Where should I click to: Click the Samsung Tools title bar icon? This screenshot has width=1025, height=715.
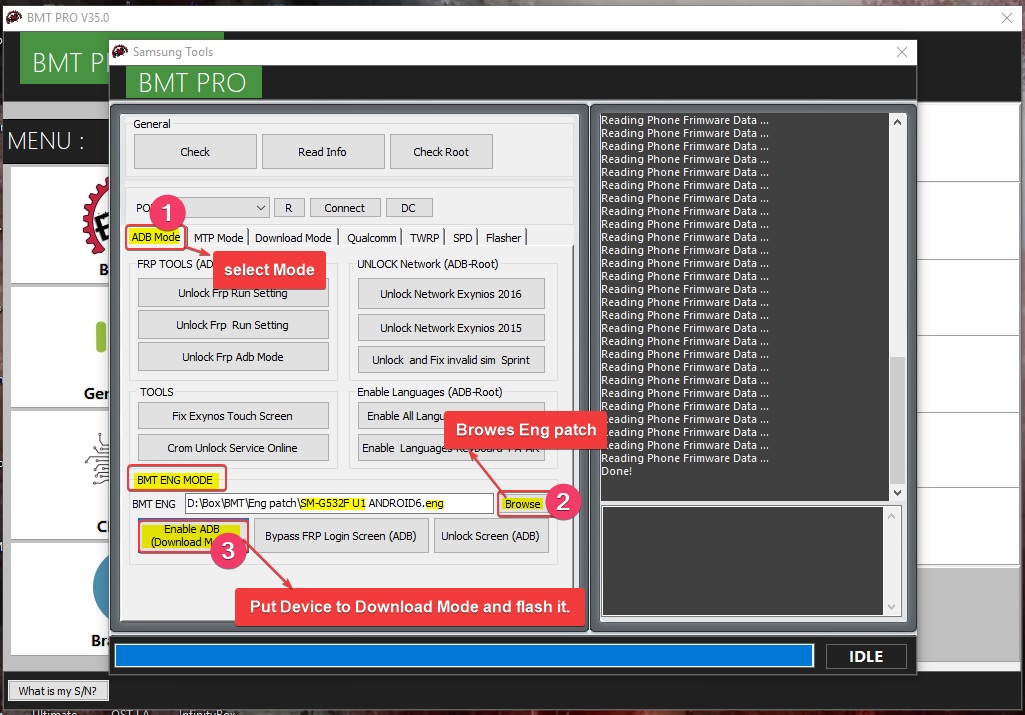tap(120, 52)
